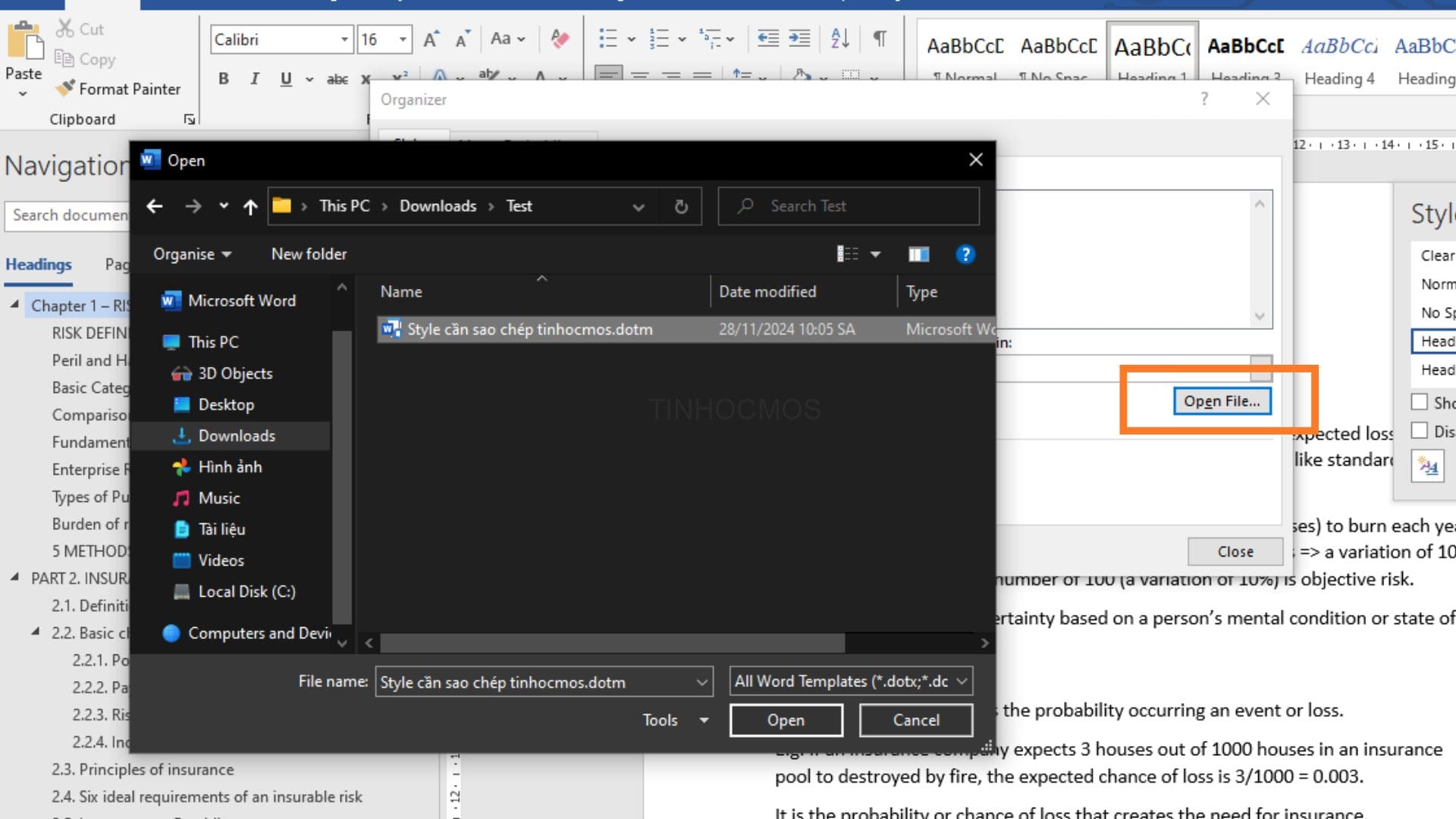Viewport: 1456px width, 819px height.
Task: Apply the Heading 4 style from gallery
Action: tap(1338, 59)
